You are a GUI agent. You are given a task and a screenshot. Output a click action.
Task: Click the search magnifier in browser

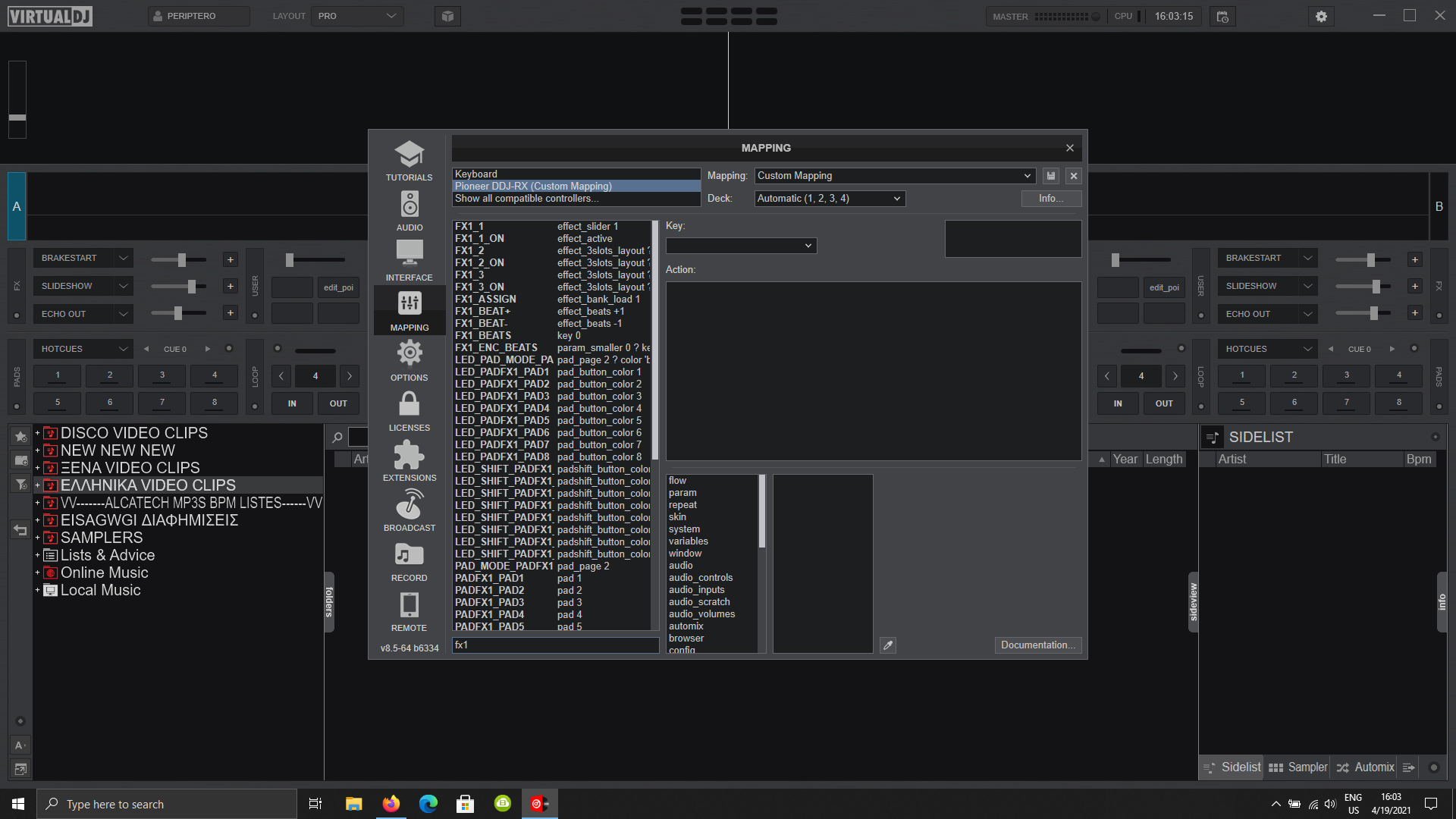[337, 437]
